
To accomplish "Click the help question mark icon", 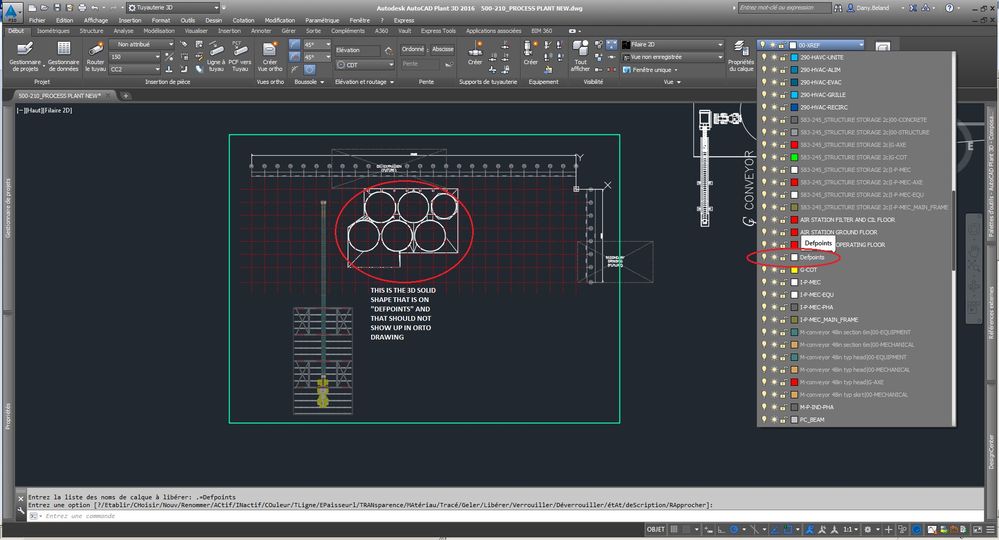I will click(x=949, y=8).
